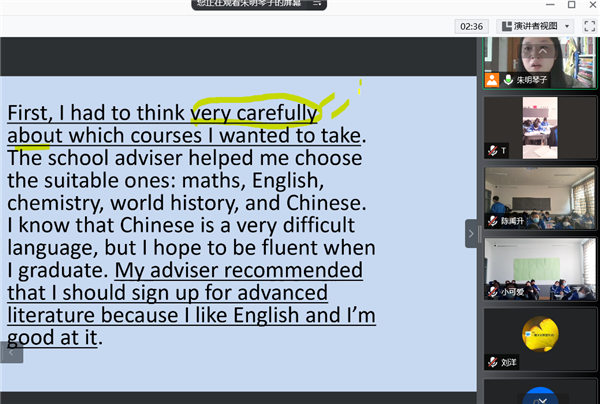Click the line "language, but I hope to be fluent when"
Viewport: 600px width, 404px height.
point(191,248)
